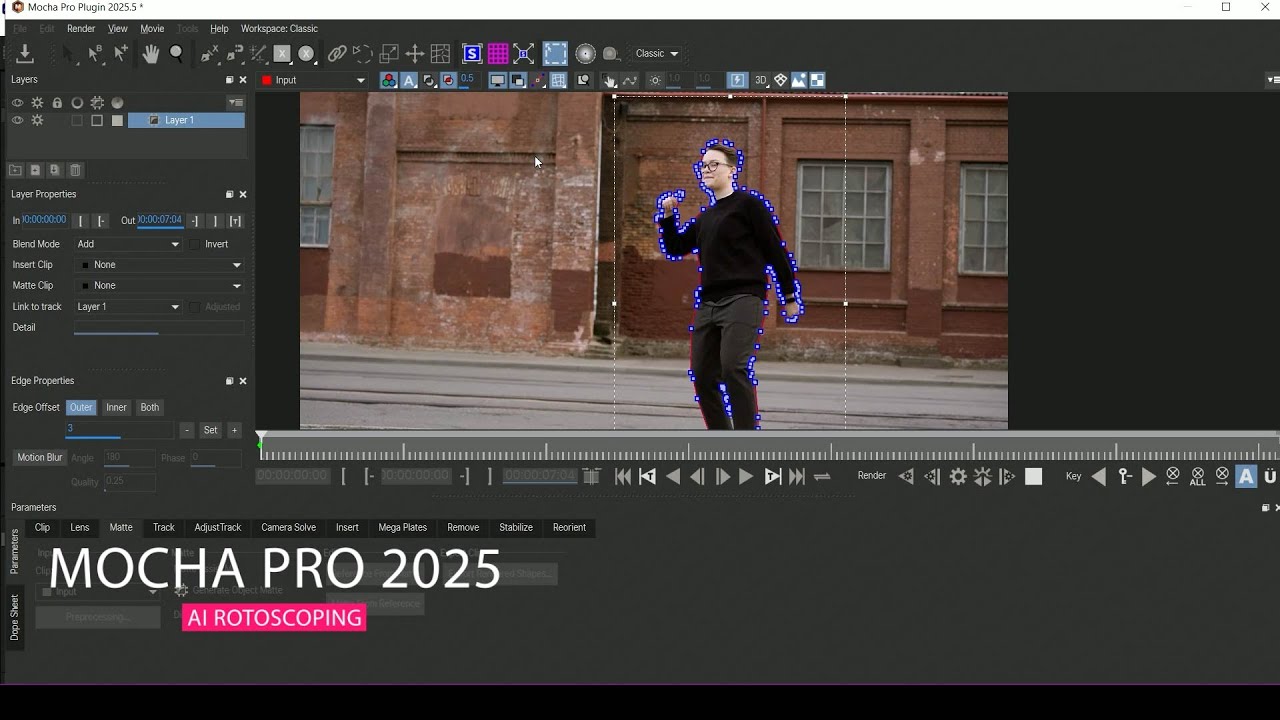The image size is (1280, 720).
Task: Toggle the blue S surface display icon
Action: 472,54
